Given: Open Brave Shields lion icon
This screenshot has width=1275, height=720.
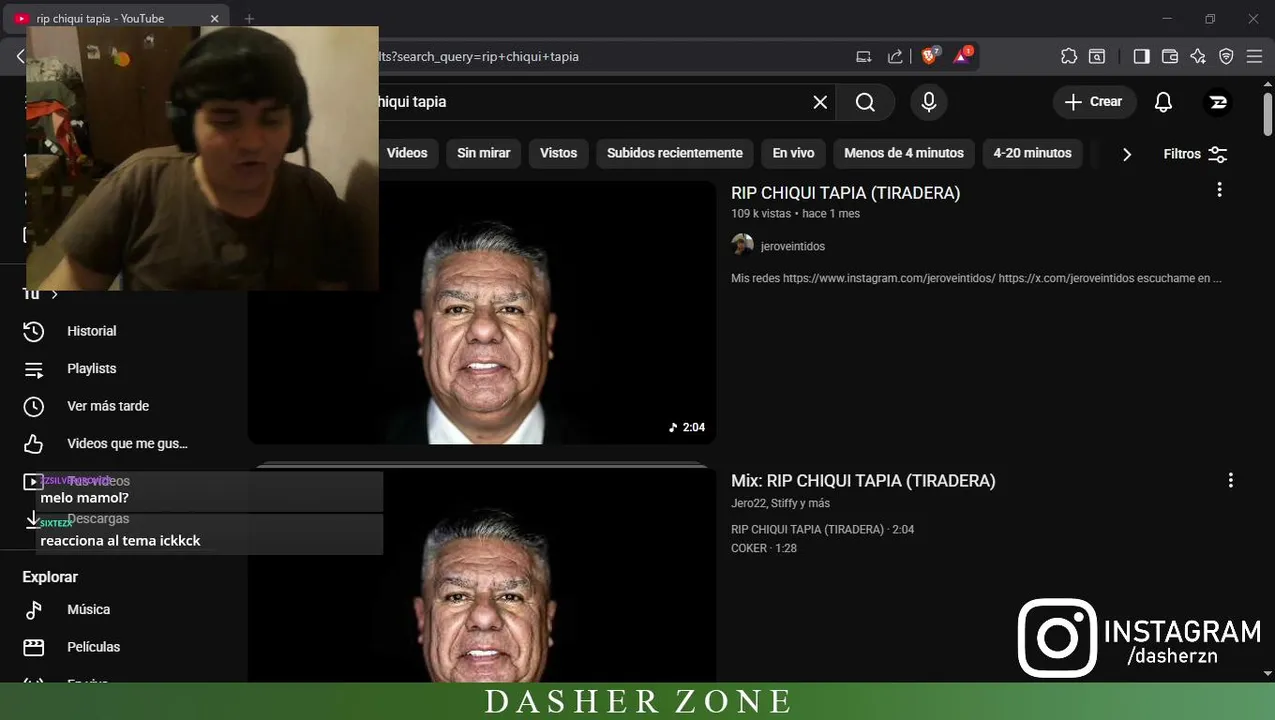Looking at the screenshot, I should coord(929,56).
